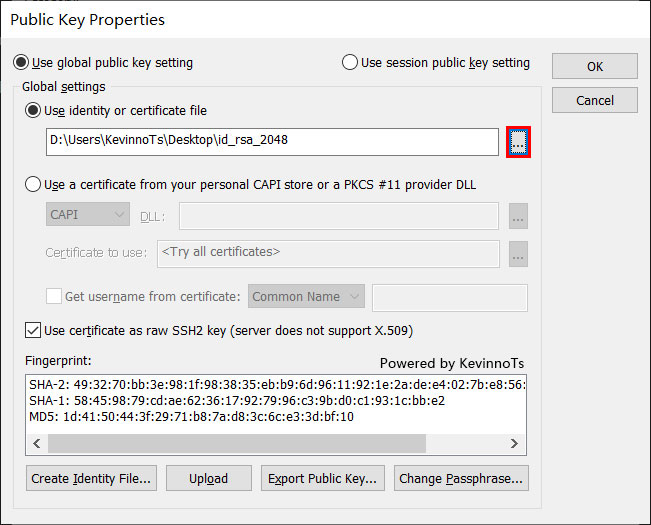Click the browse button for identity file

point(518,142)
